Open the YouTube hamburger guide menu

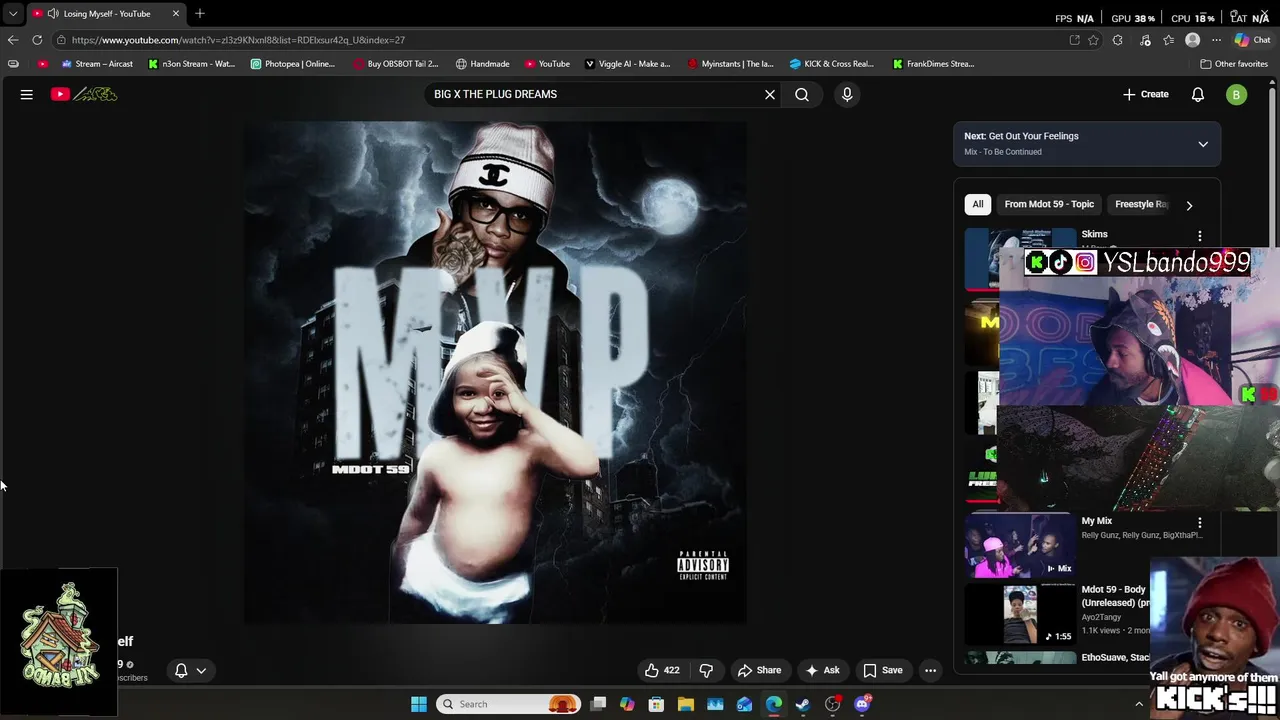pos(27,94)
